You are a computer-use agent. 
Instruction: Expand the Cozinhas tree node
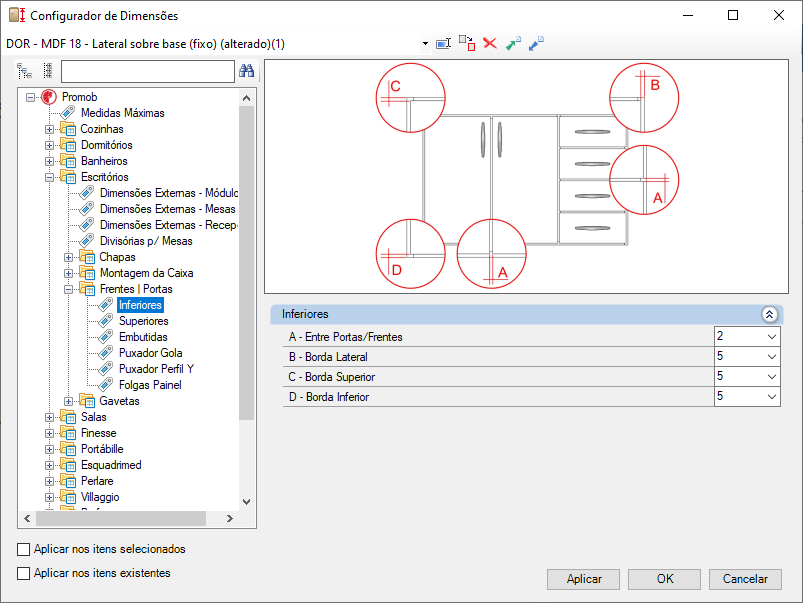[x=50, y=129]
